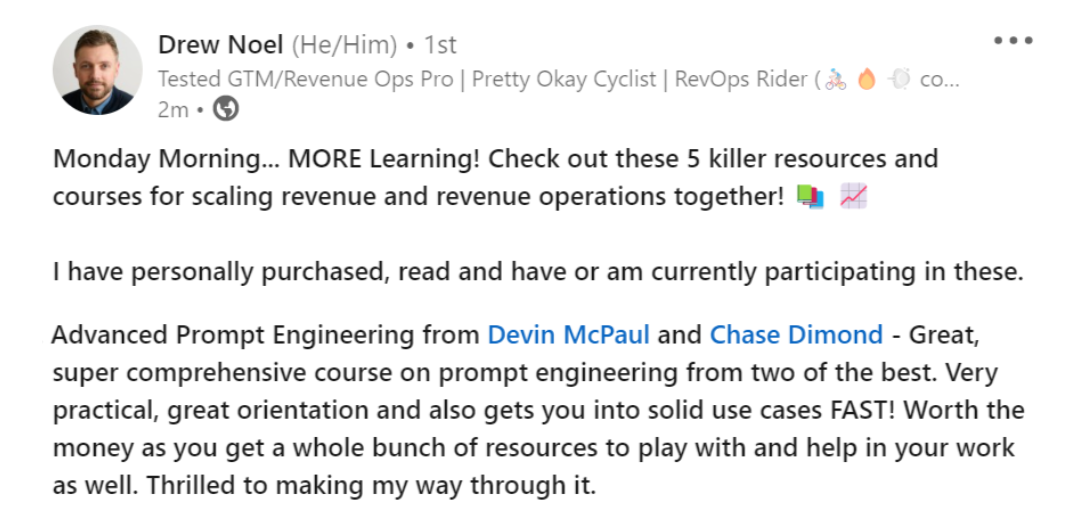Click the 2m post timestamp
Screen dimensions: 1080x527
pos(173,110)
